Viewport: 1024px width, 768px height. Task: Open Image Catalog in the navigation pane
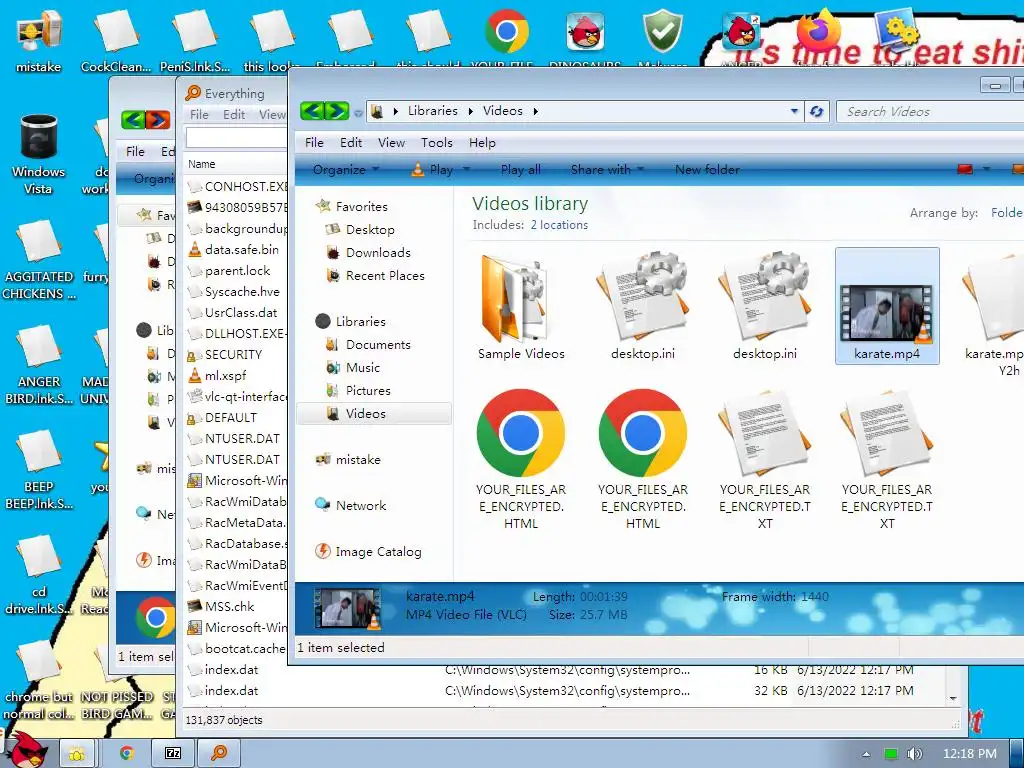coord(378,552)
